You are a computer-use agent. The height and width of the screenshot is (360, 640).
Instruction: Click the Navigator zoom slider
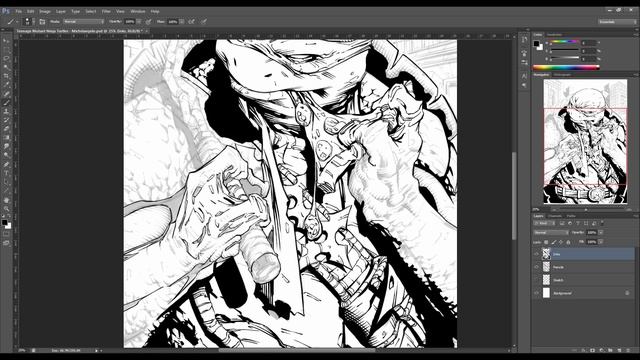[x=586, y=210]
